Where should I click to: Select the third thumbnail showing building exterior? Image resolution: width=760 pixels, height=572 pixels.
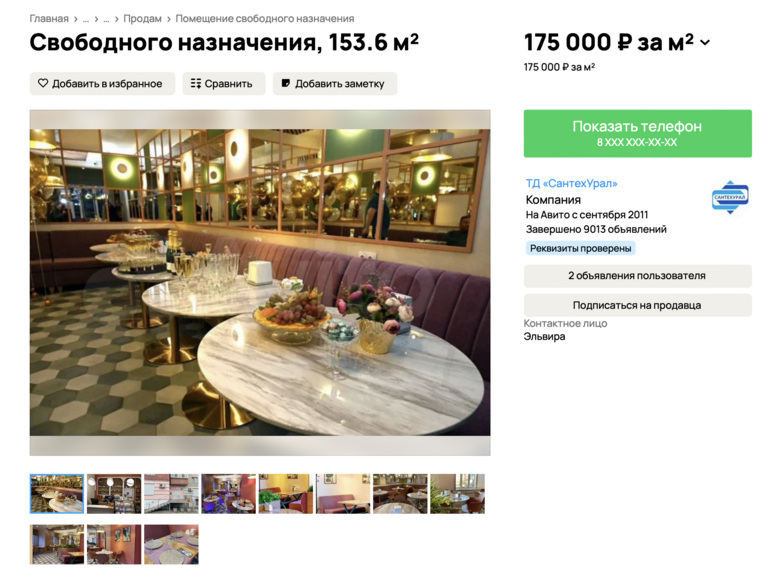pyautogui.click(x=171, y=494)
